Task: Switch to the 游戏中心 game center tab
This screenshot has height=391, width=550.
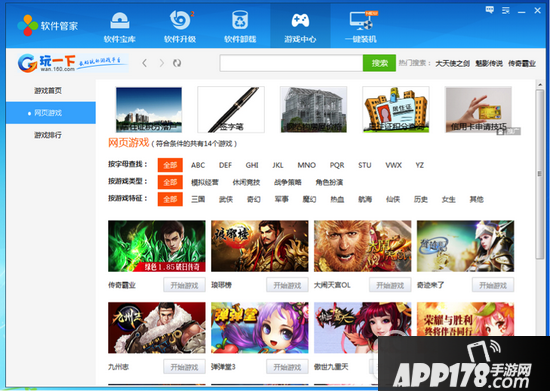Action: point(300,26)
